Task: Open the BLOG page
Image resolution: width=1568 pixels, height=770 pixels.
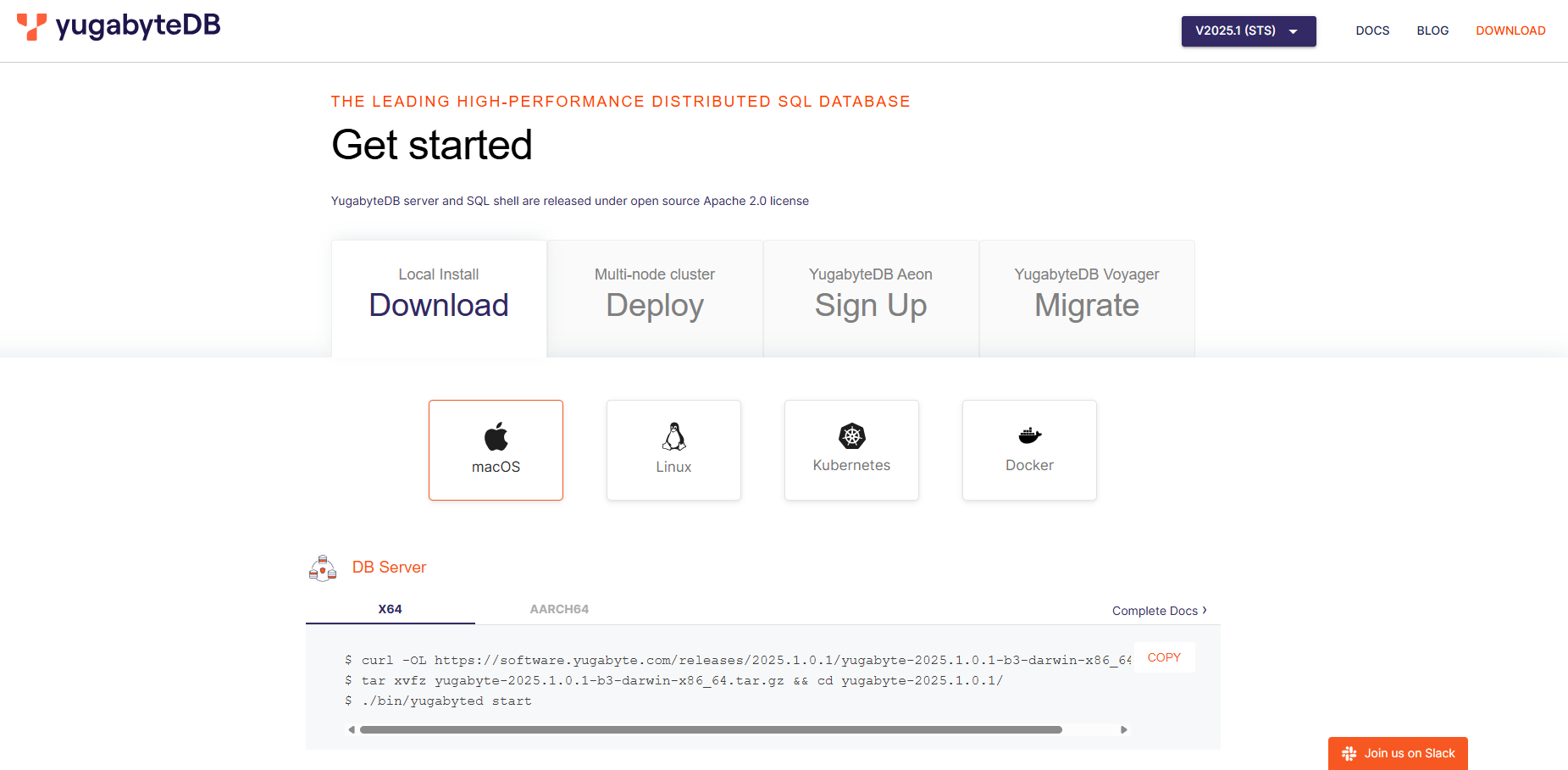Action: 1432,30
